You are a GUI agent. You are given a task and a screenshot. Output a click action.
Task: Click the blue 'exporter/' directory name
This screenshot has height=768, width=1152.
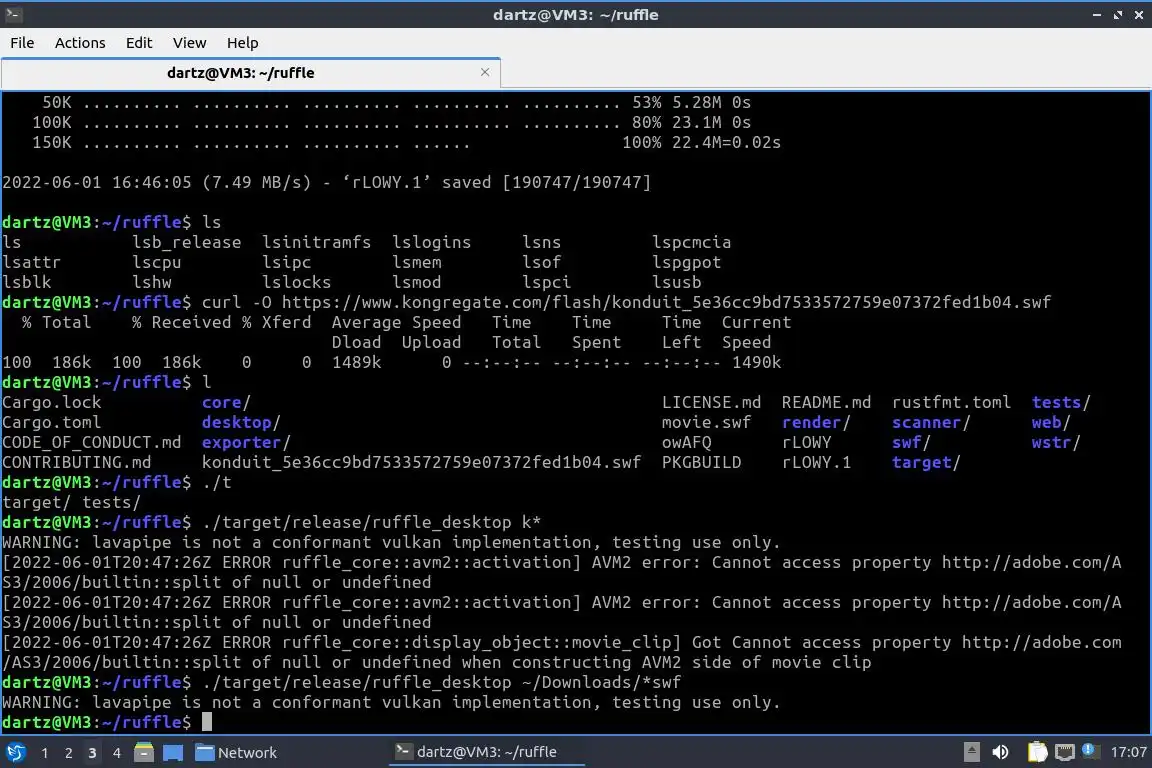point(246,442)
